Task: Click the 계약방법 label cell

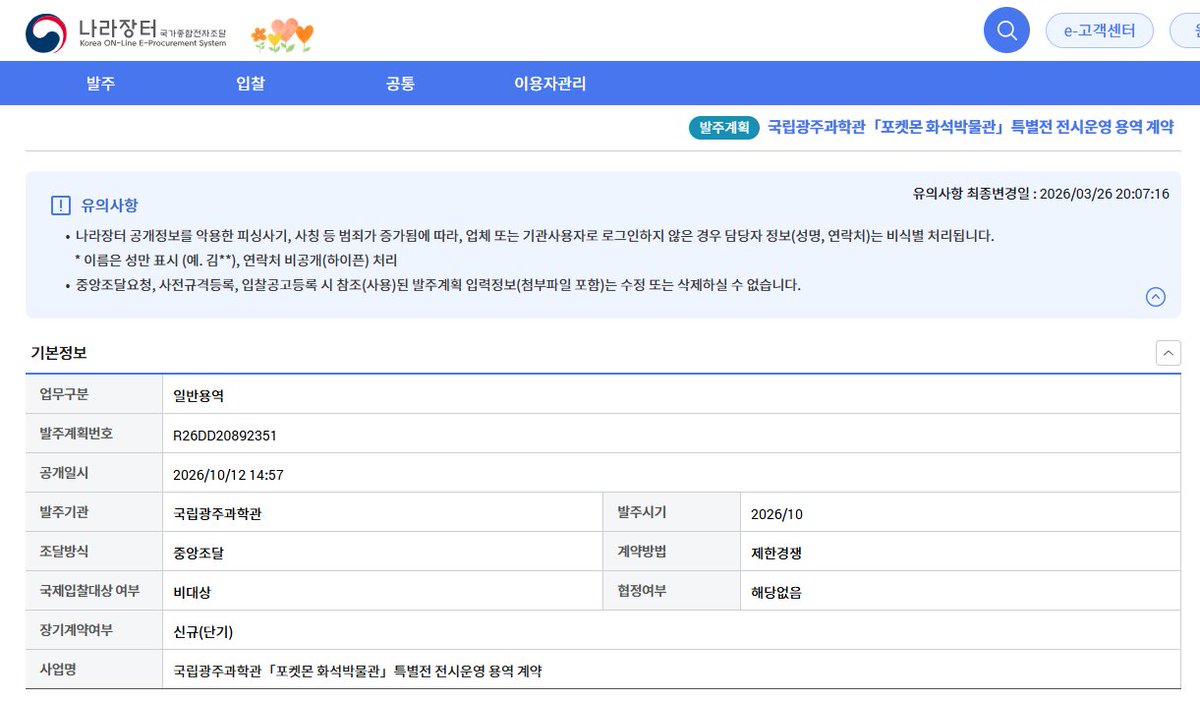Action: (672, 551)
